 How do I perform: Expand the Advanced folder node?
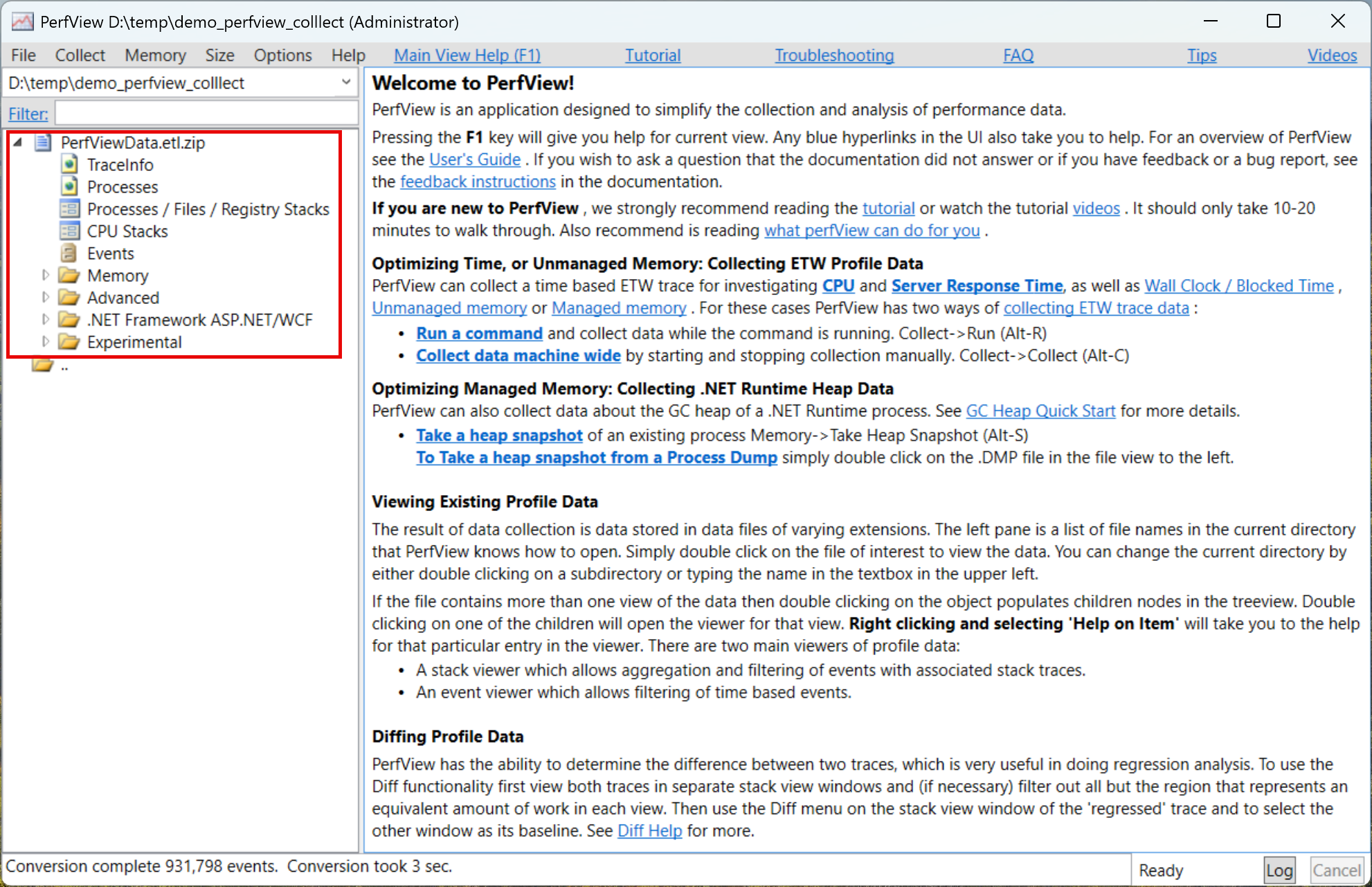coord(45,298)
